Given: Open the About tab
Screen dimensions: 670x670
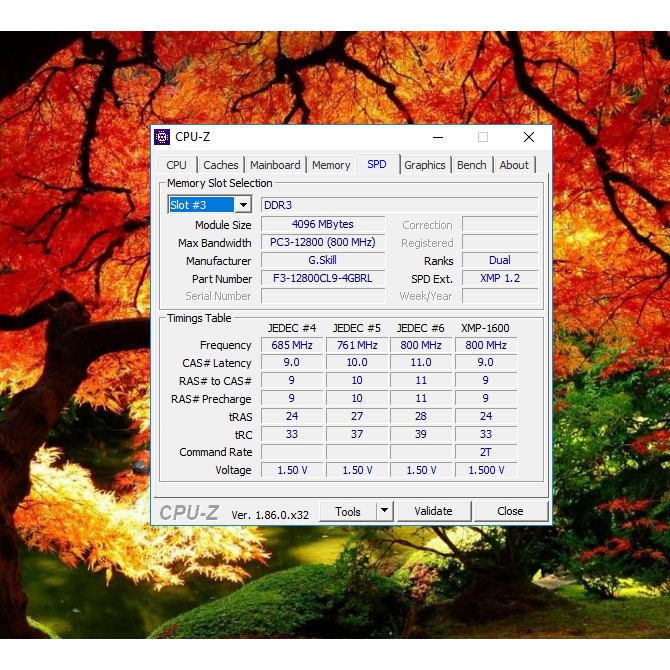Looking at the screenshot, I should pos(514,165).
